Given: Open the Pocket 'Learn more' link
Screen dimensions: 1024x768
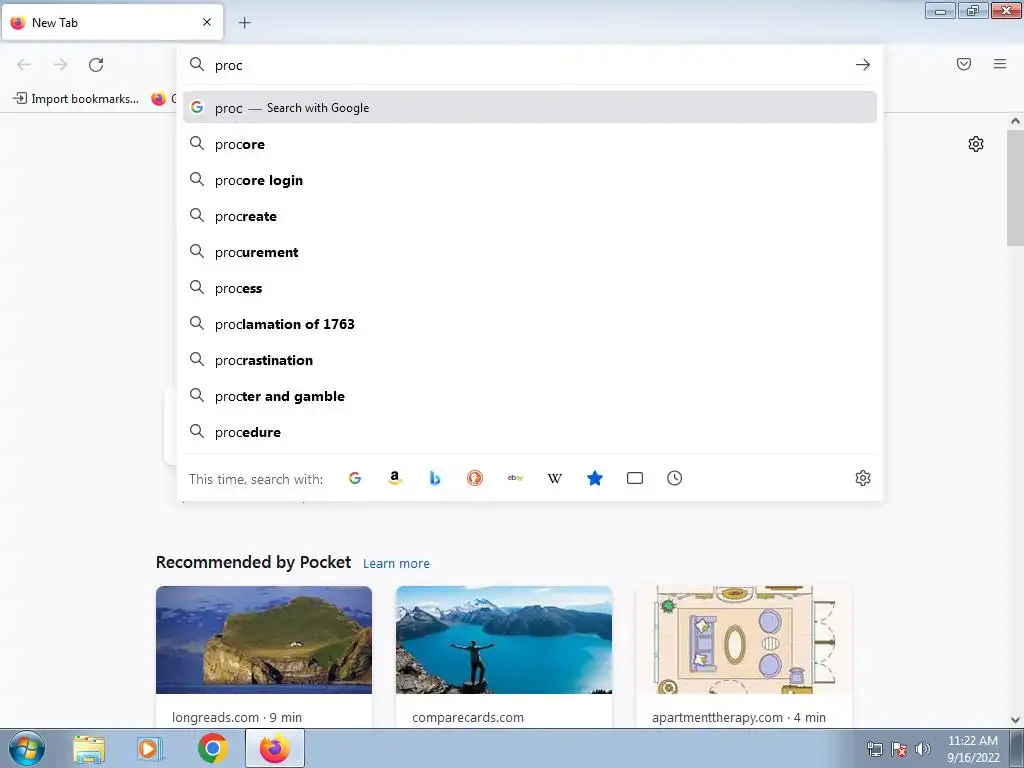Looking at the screenshot, I should pyautogui.click(x=396, y=564).
